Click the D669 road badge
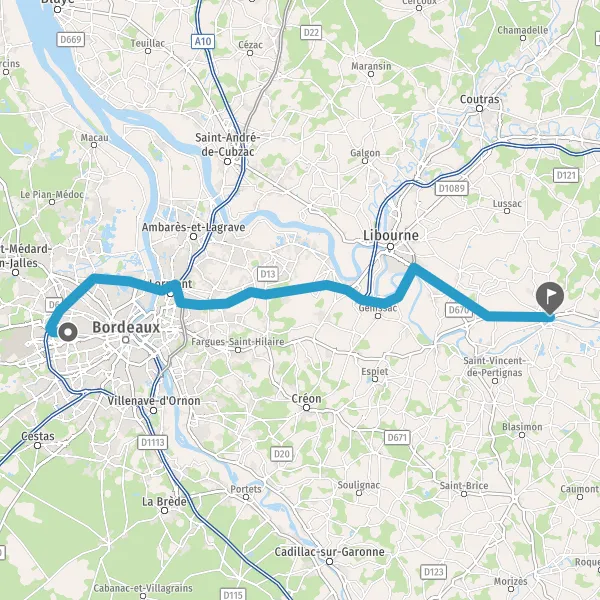Image resolution: width=600 pixels, height=600 pixels. point(71,39)
